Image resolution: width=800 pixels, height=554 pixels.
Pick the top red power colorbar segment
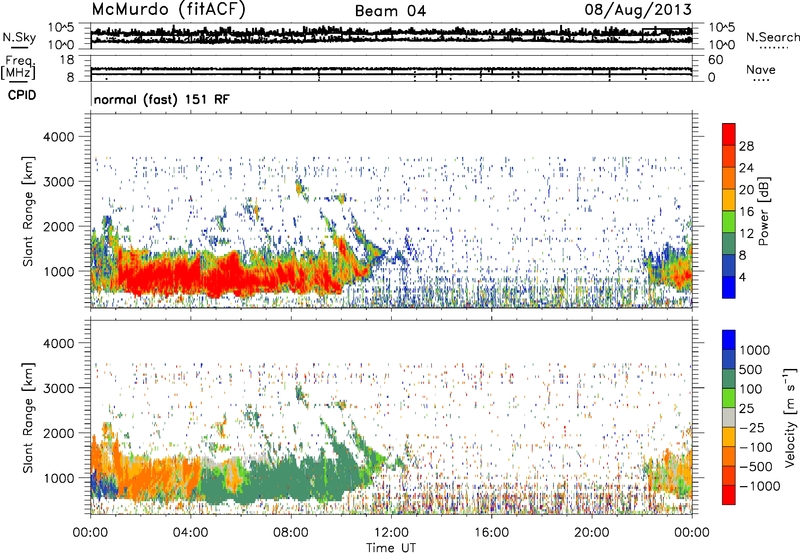coord(729,135)
